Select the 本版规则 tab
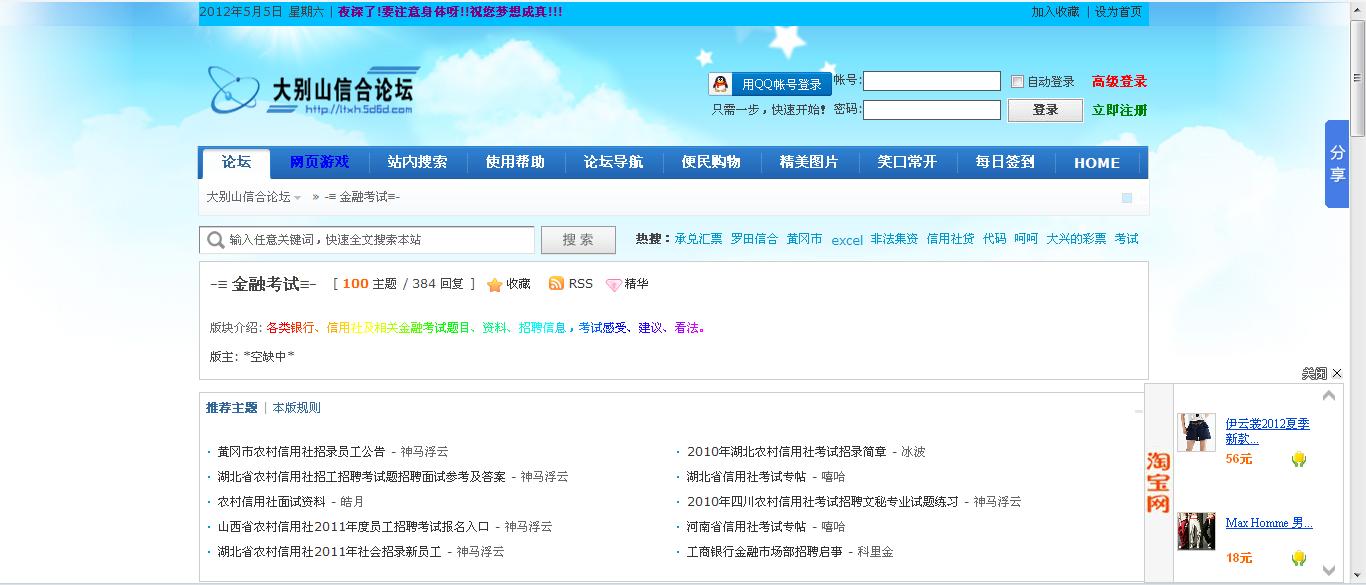 [x=297, y=408]
